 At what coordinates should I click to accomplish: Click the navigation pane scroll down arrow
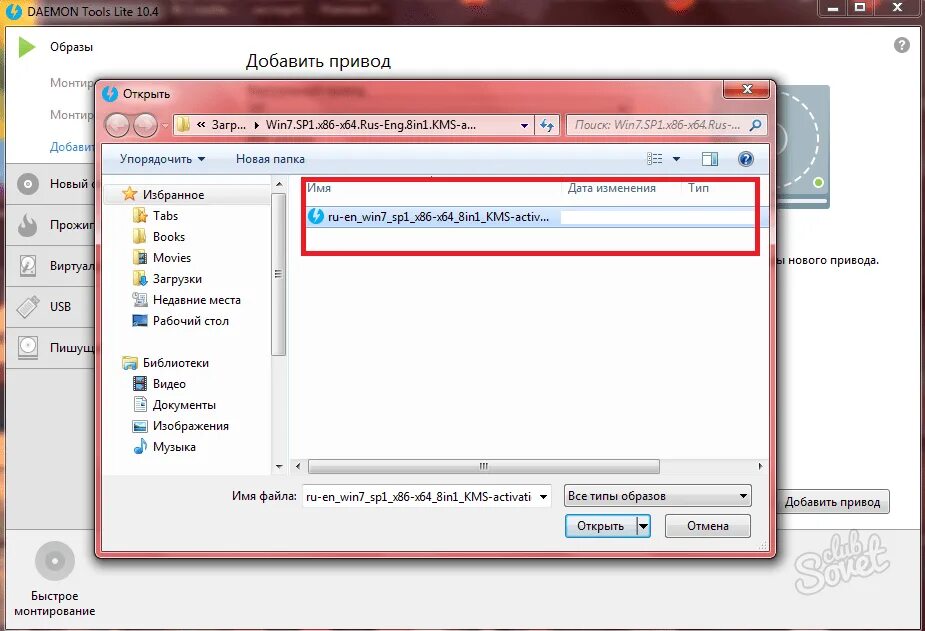279,466
